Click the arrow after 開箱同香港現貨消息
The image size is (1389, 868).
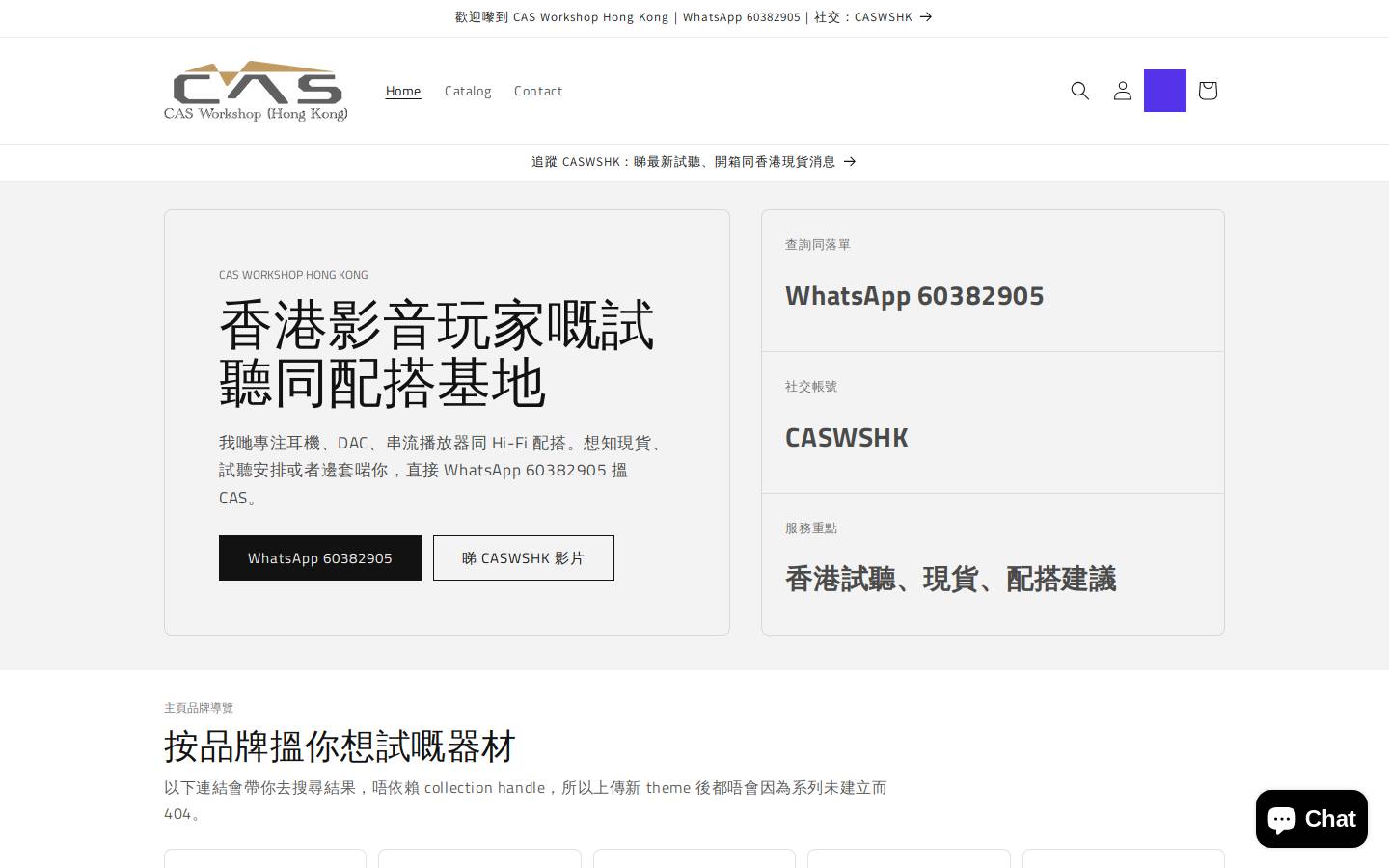pos(850,162)
